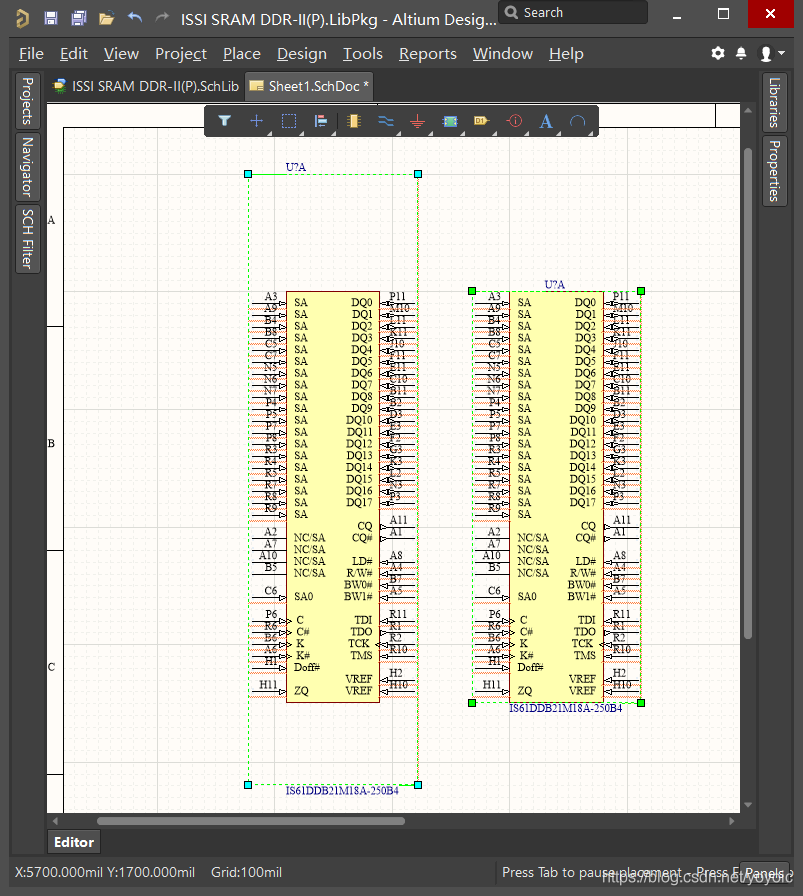Click the Save All documents icon
Screen dimensions: 803x896
tap(78, 18)
